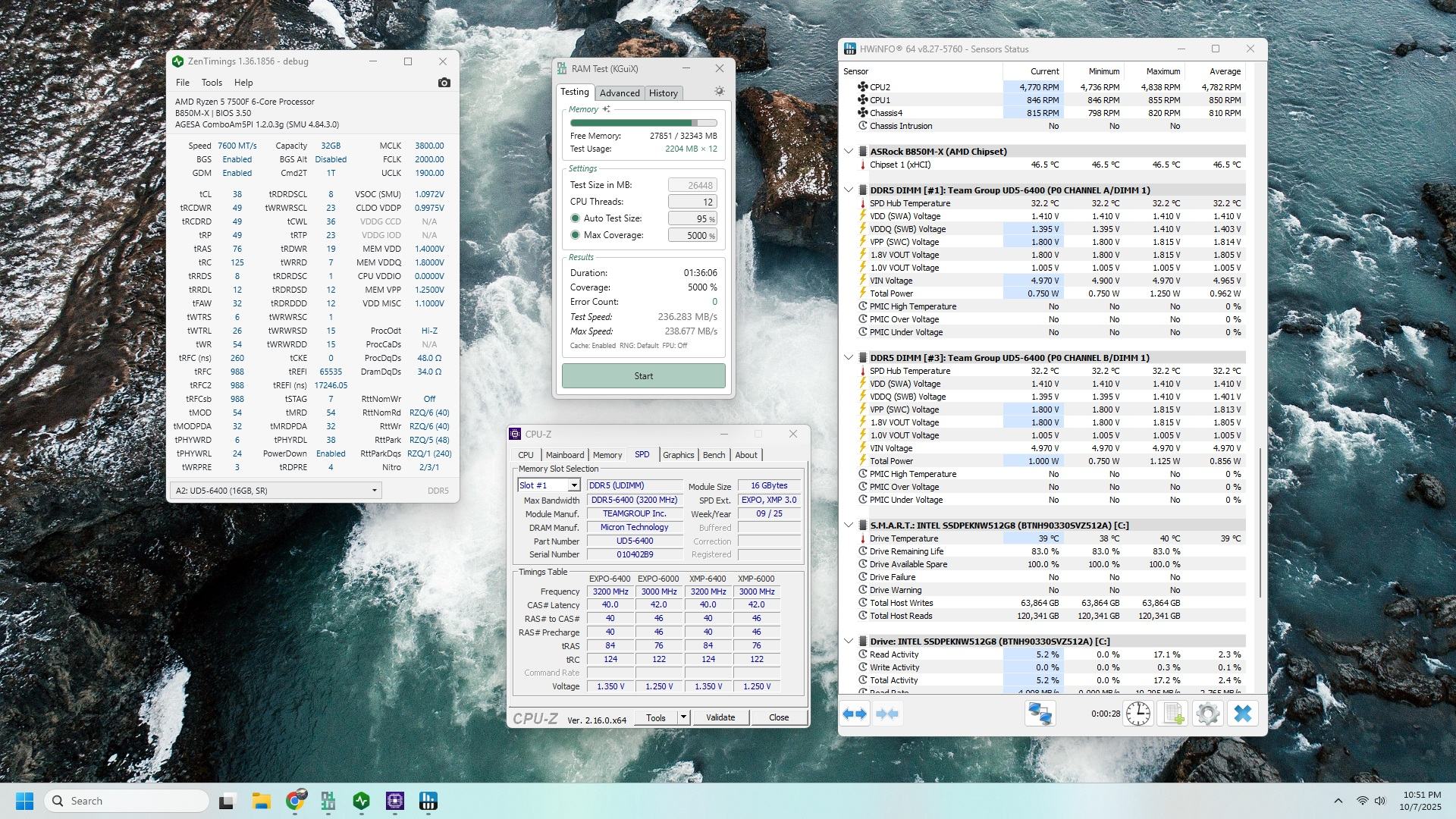Image resolution: width=1456 pixels, height=819 pixels.
Task: Open RAM Test theme settings sun icon
Action: (x=719, y=92)
